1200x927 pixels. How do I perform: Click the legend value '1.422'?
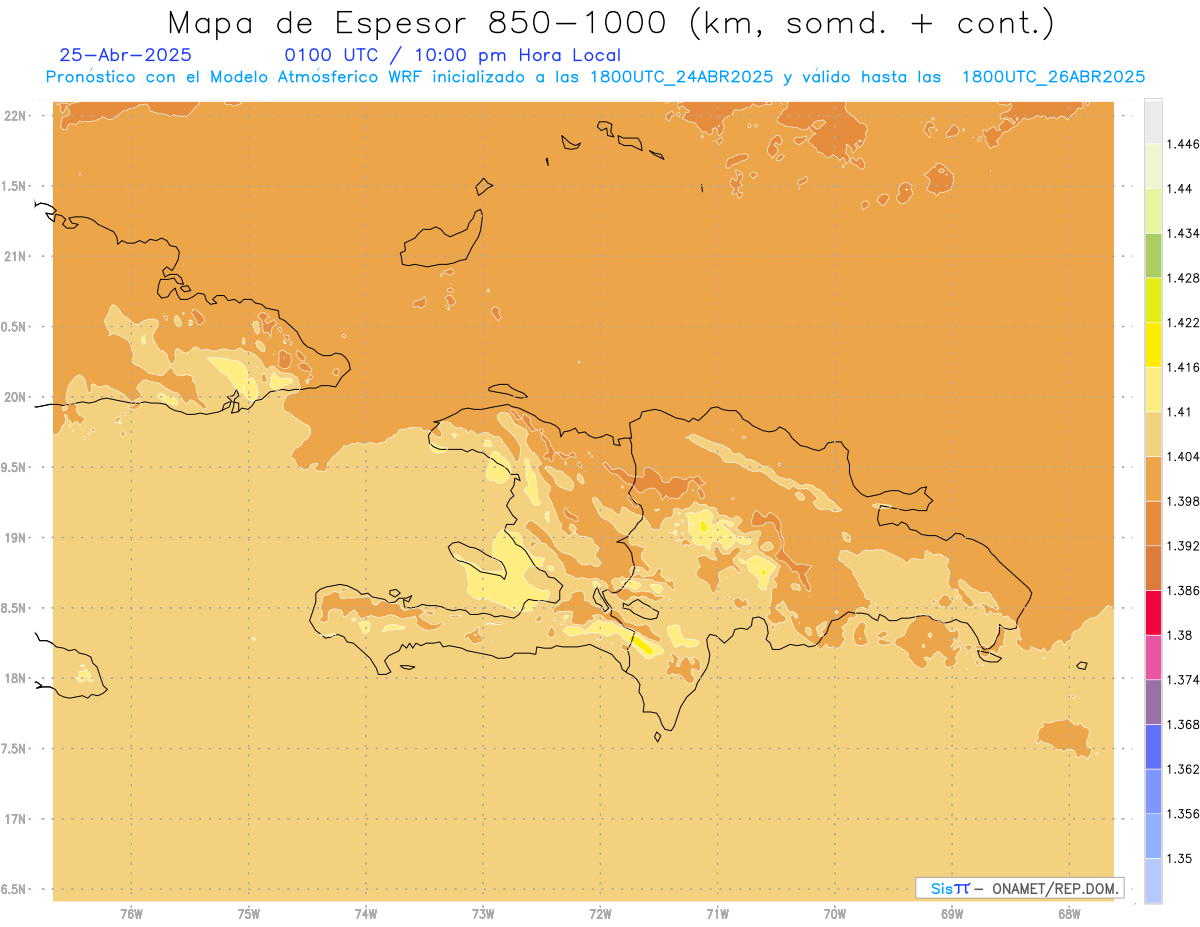(x=1182, y=323)
